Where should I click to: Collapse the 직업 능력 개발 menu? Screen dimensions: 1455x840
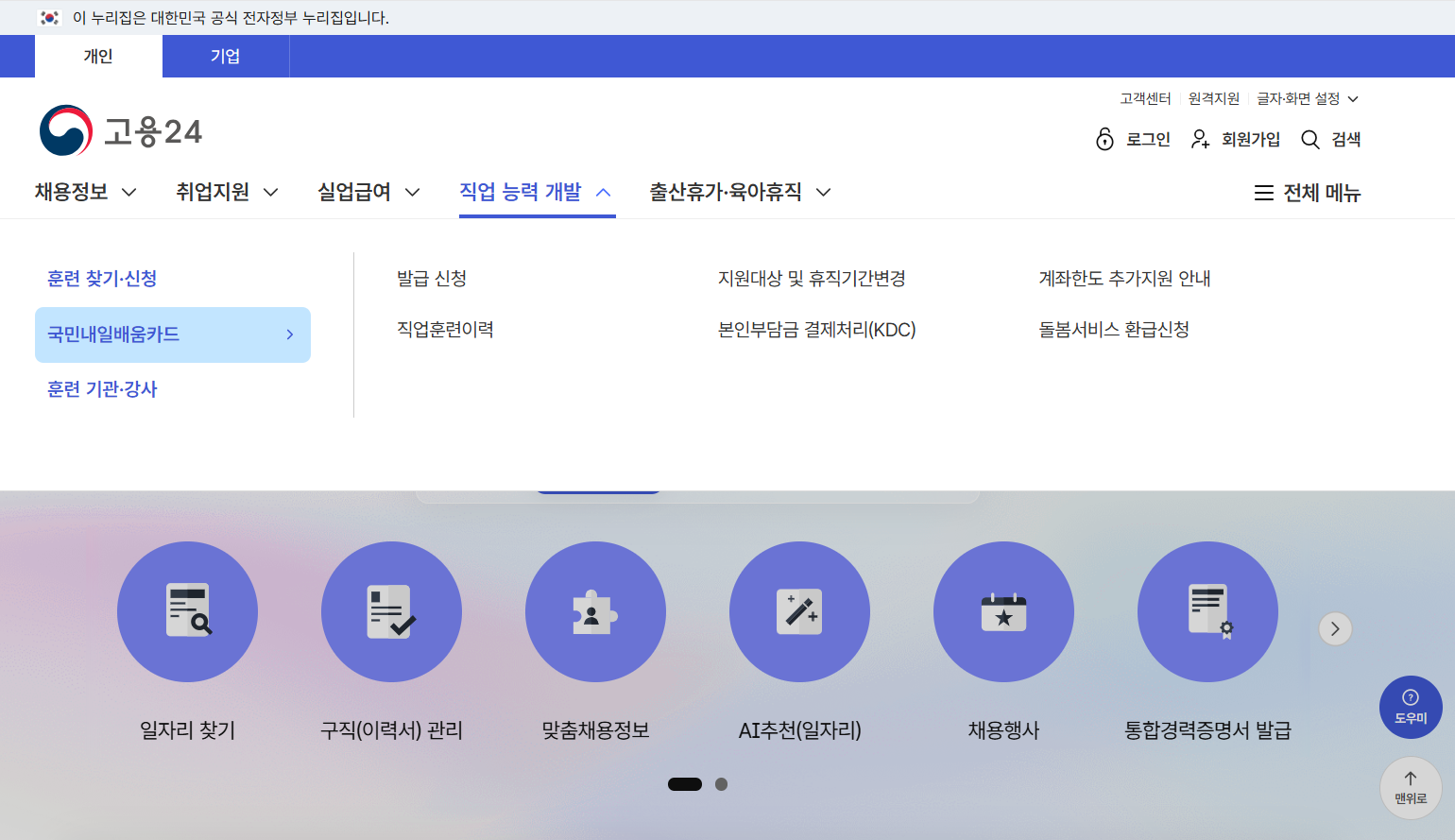pos(537,192)
